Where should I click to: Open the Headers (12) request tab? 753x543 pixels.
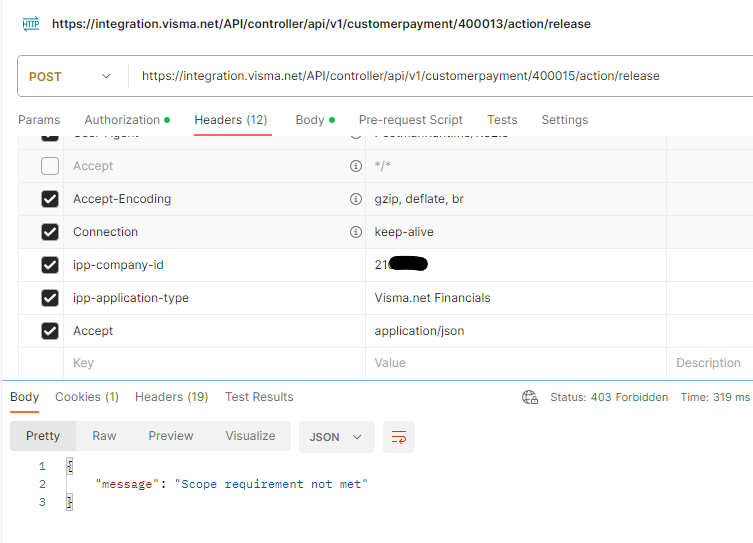(231, 120)
